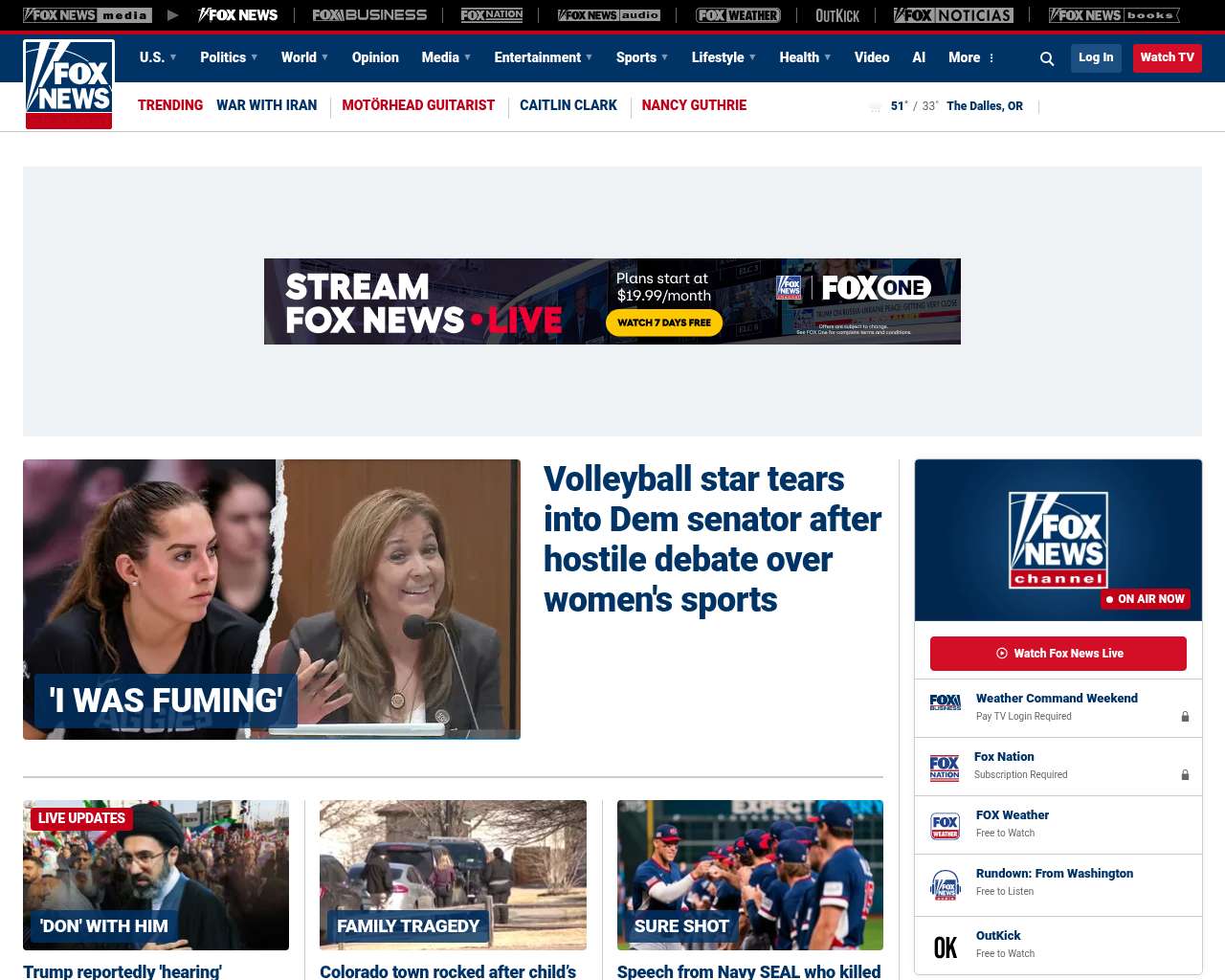Open Fox Noticias logo in top bar
Image resolution: width=1225 pixels, height=980 pixels.
tap(953, 15)
